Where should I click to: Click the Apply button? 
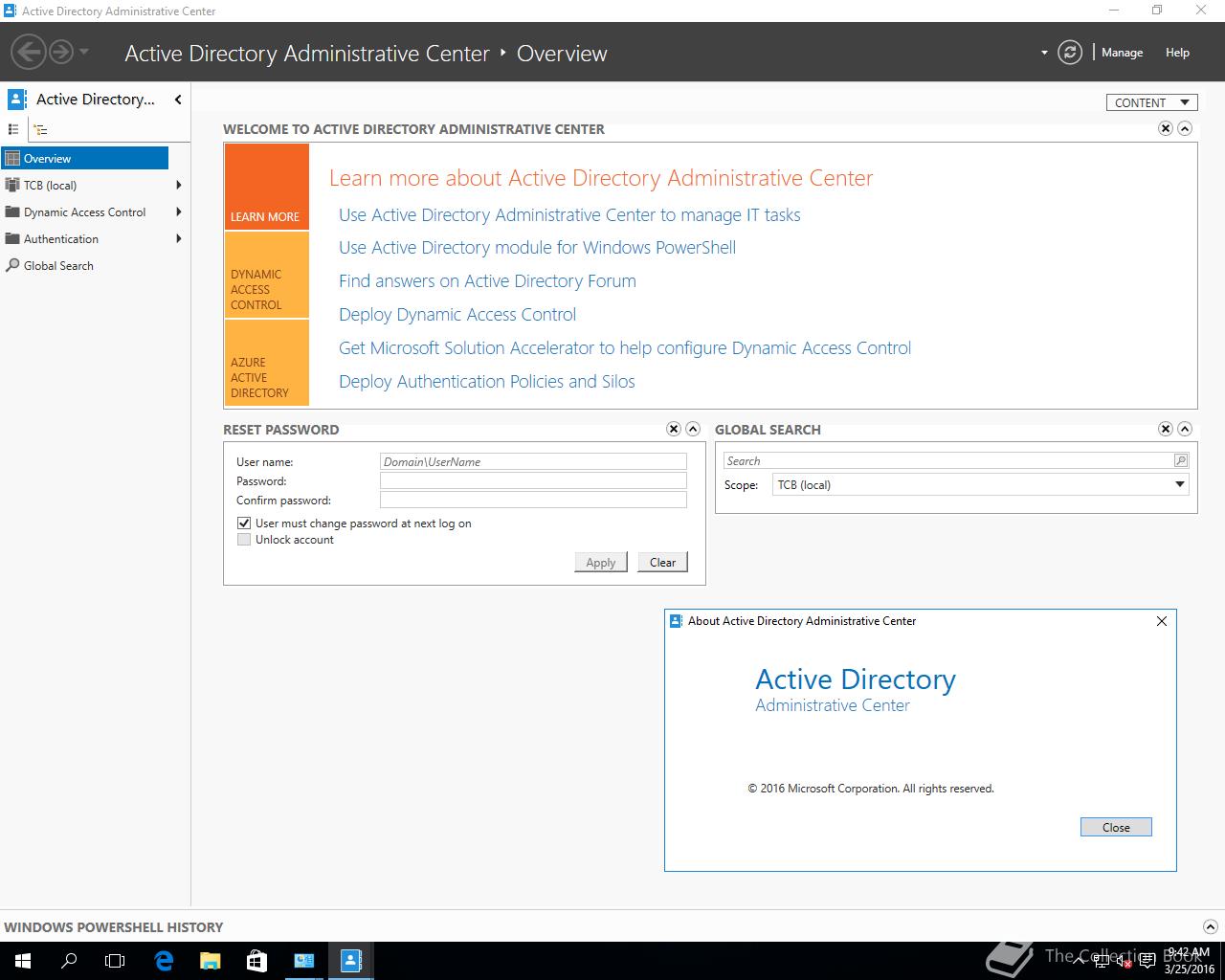601,563
